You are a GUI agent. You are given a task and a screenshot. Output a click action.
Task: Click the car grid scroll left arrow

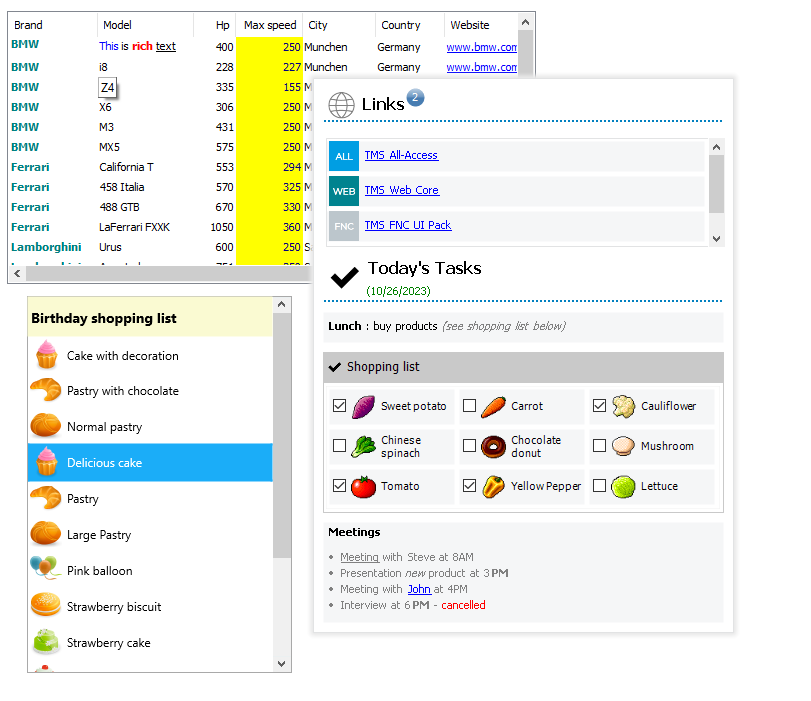coord(17,274)
